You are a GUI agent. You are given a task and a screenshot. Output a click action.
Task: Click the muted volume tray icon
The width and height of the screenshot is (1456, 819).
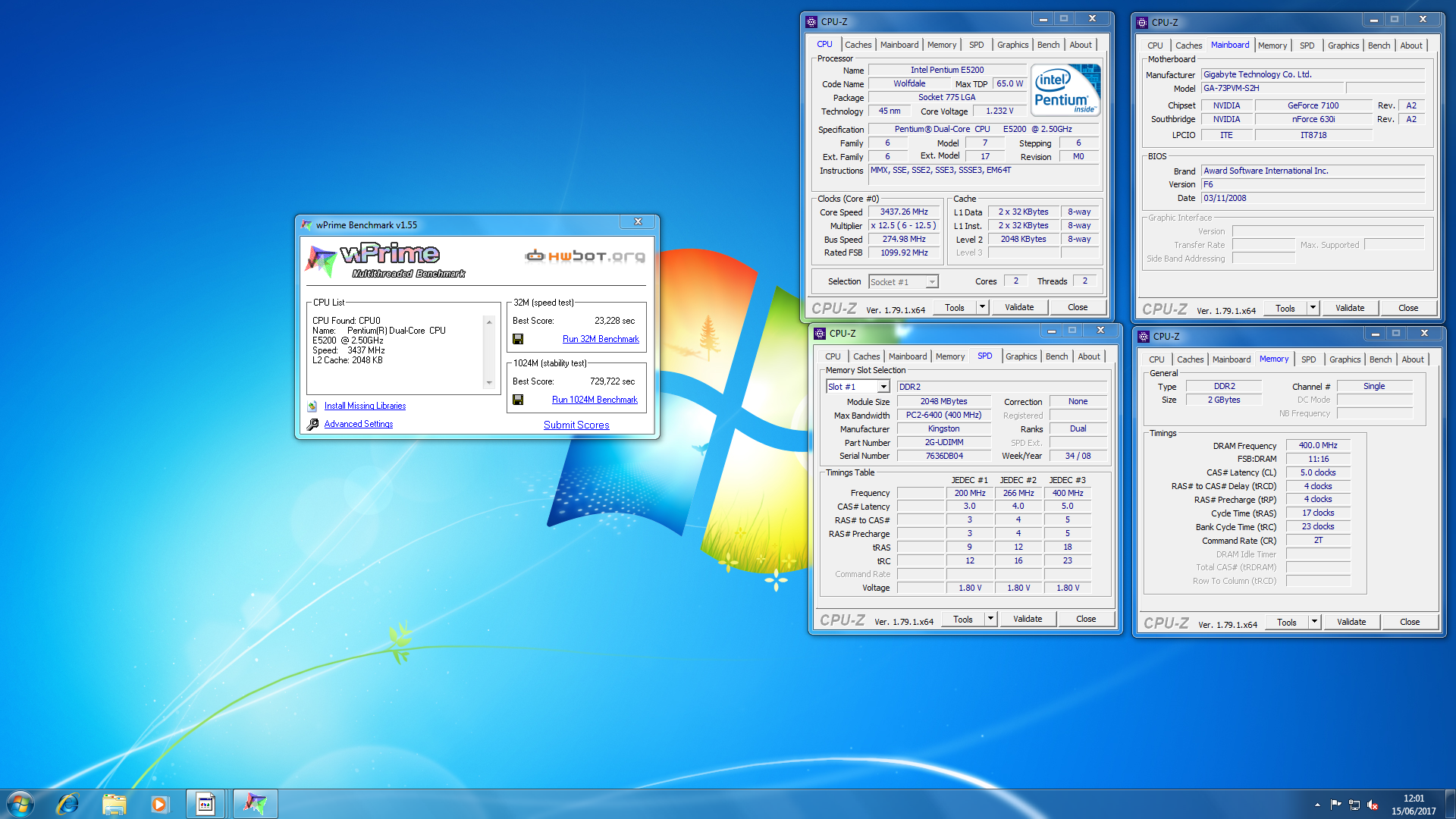click(x=1373, y=805)
